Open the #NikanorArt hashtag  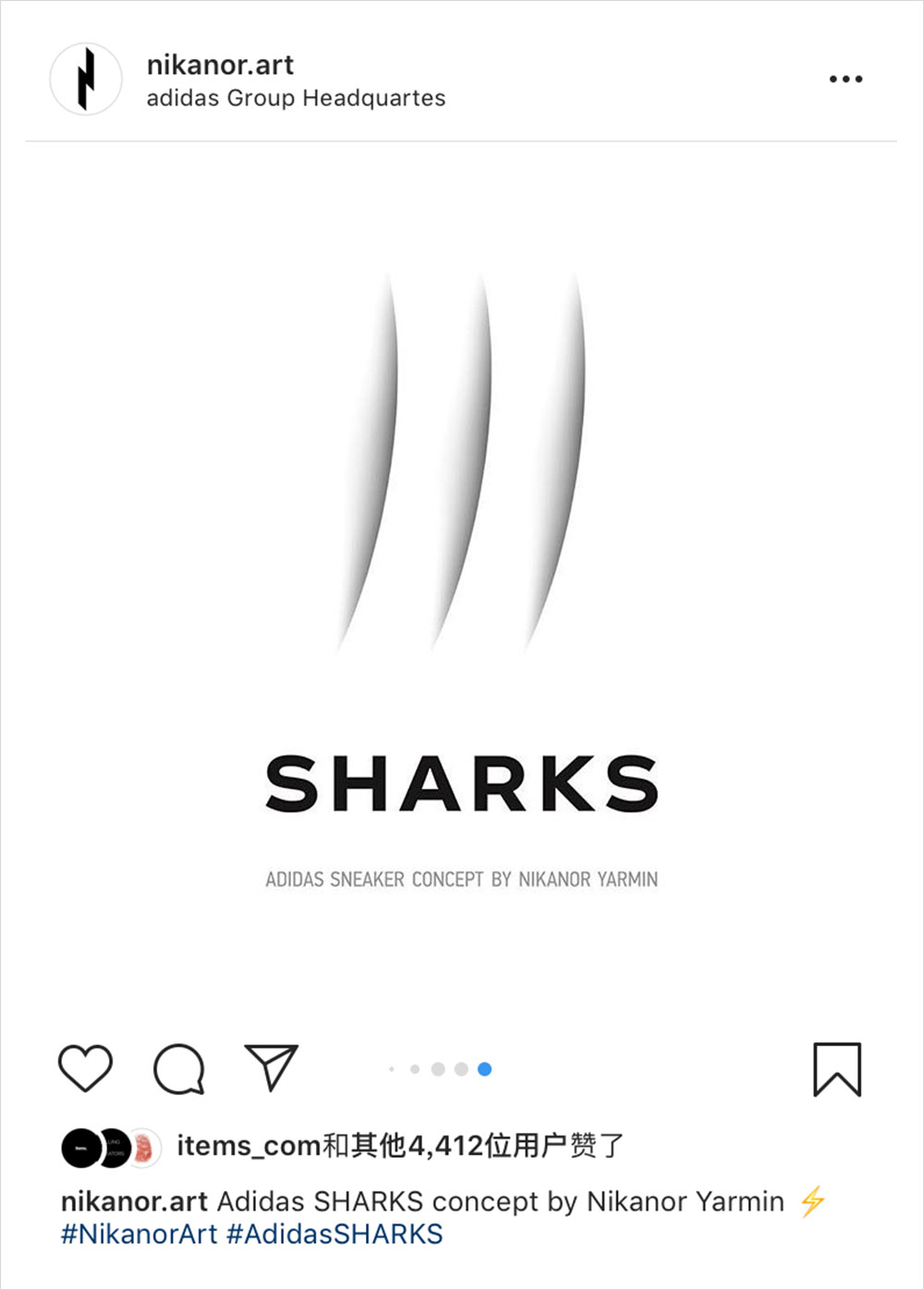coord(139,1235)
